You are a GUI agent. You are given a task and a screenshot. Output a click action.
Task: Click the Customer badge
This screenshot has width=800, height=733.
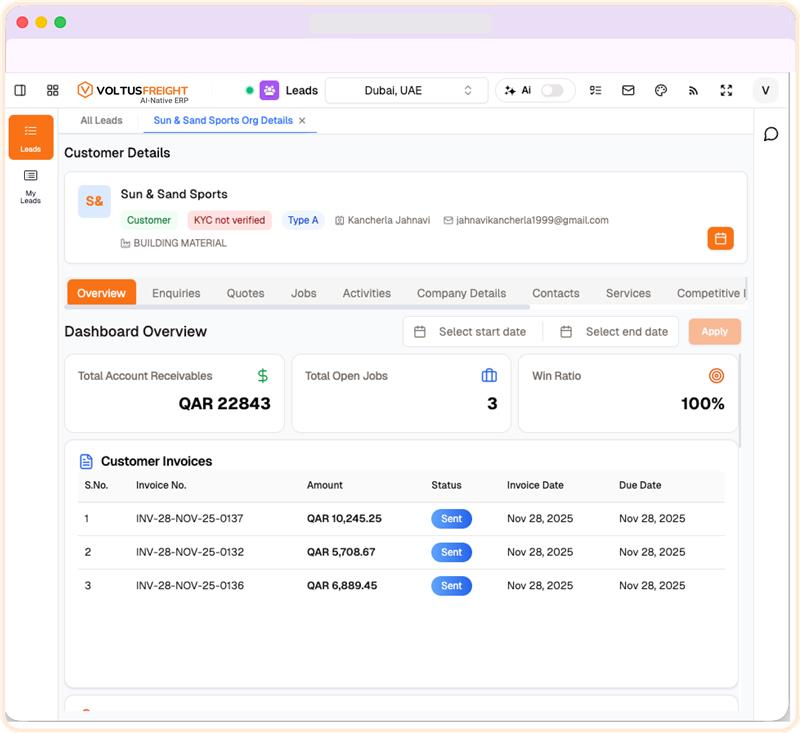pos(148,220)
